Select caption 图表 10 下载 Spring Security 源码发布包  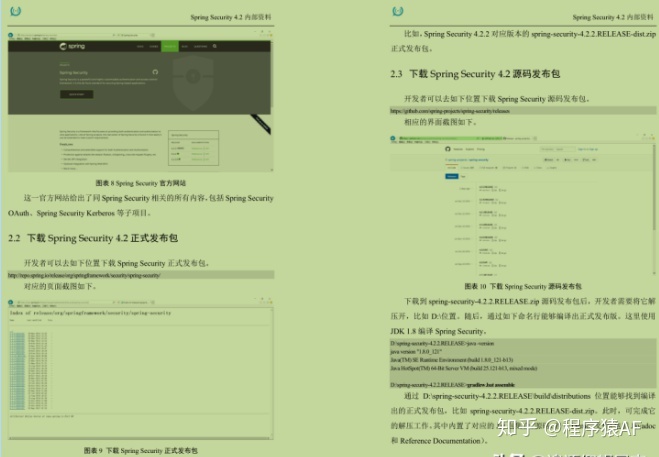[x=523, y=287]
